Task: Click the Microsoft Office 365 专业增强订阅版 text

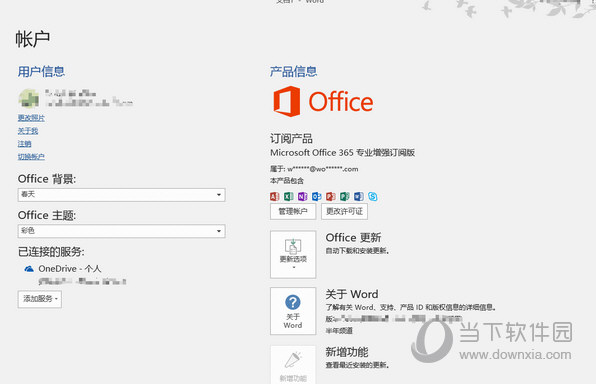Action: (x=342, y=153)
